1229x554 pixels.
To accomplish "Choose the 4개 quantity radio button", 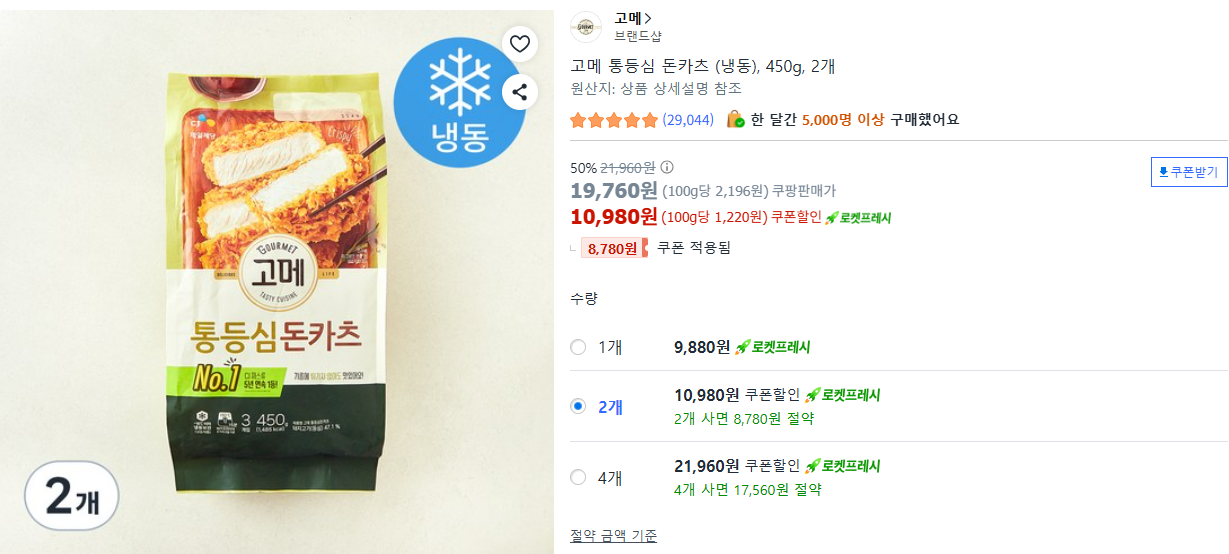I will 578,477.
